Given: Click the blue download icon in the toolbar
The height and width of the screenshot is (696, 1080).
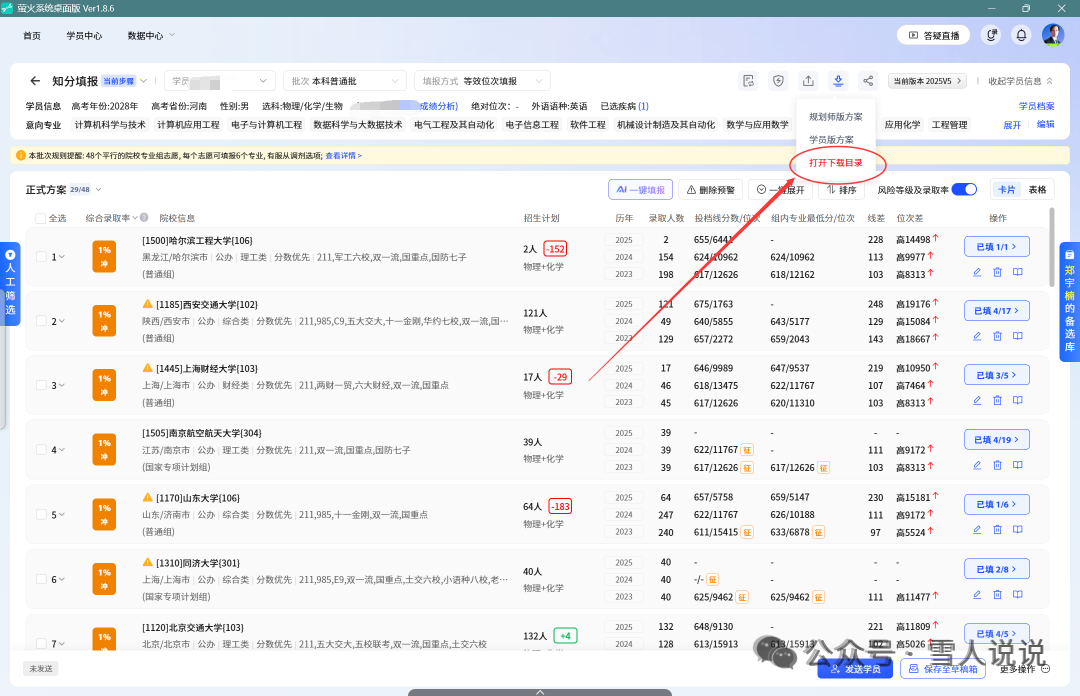Looking at the screenshot, I should 838,81.
